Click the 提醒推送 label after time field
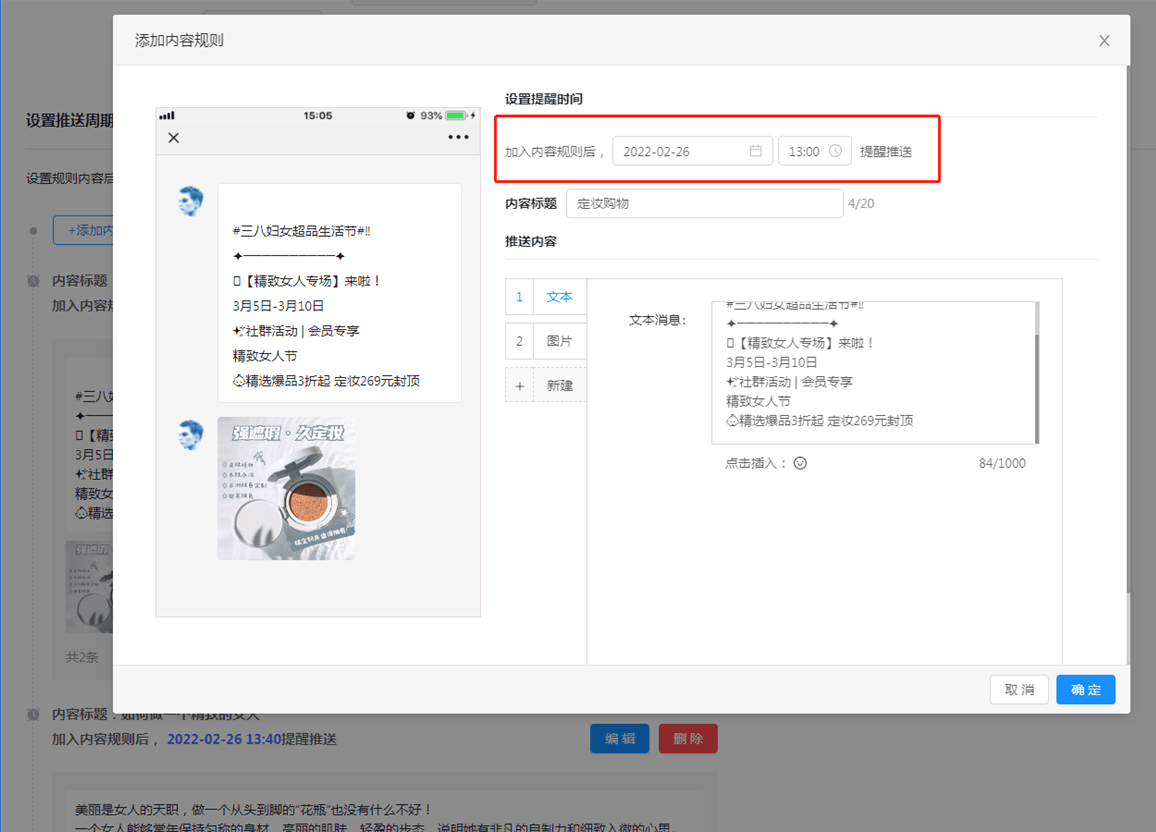This screenshot has height=832, width=1156. click(x=885, y=152)
